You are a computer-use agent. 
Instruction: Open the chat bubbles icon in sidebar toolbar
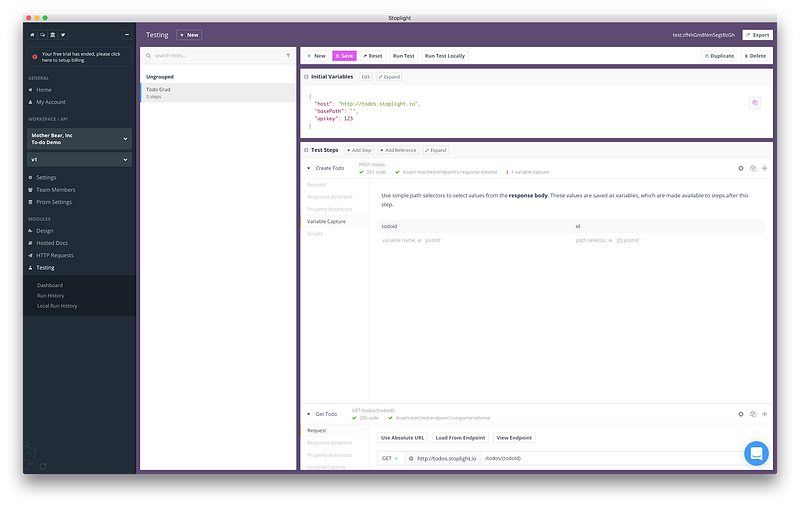pos(42,35)
